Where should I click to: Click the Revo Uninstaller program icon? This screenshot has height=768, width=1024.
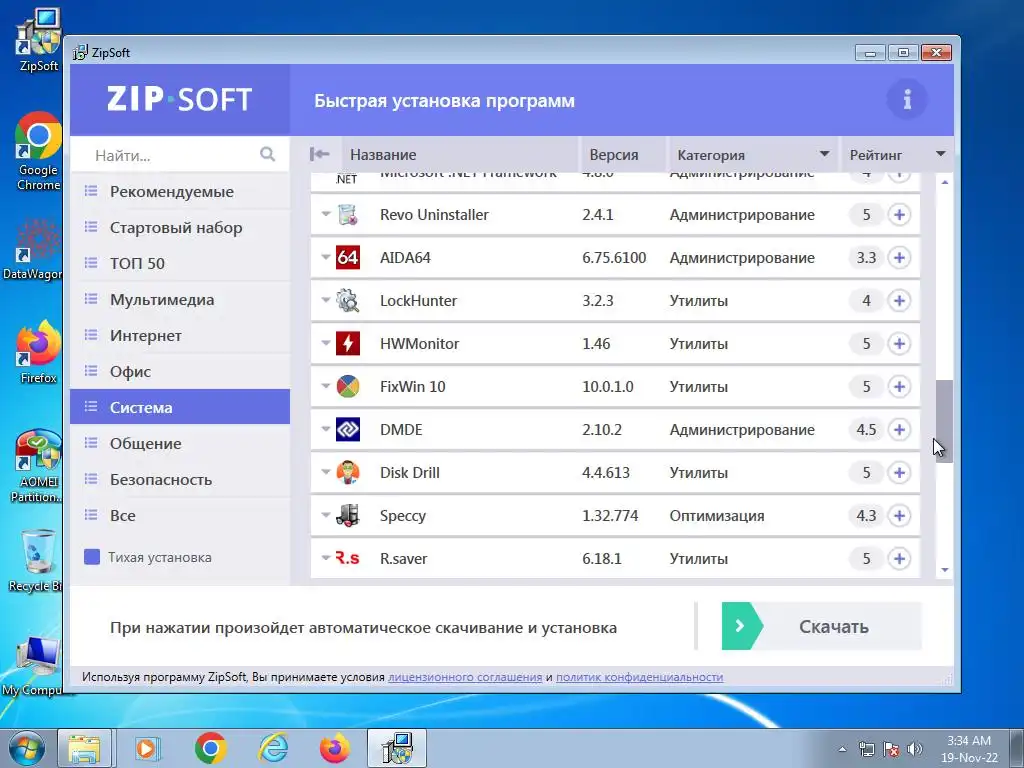click(x=347, y=215)
